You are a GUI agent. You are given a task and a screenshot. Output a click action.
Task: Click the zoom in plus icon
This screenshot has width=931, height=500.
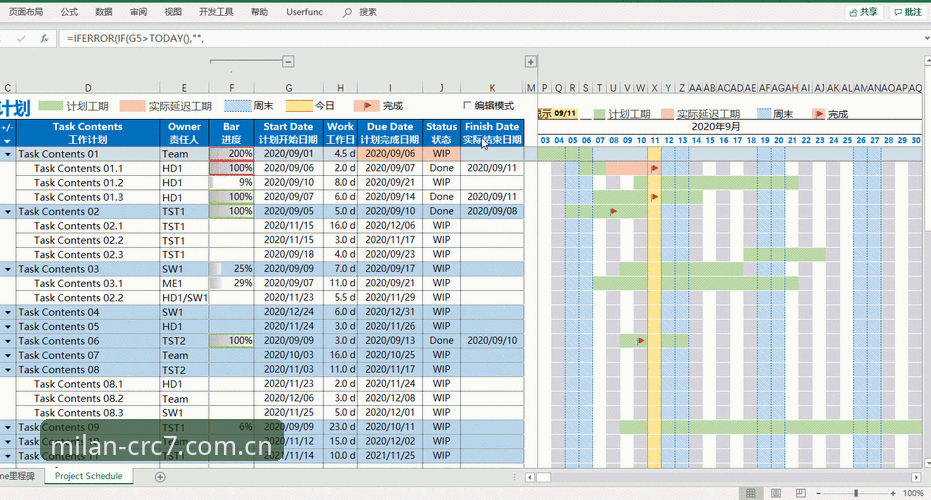tap(892, 493)
